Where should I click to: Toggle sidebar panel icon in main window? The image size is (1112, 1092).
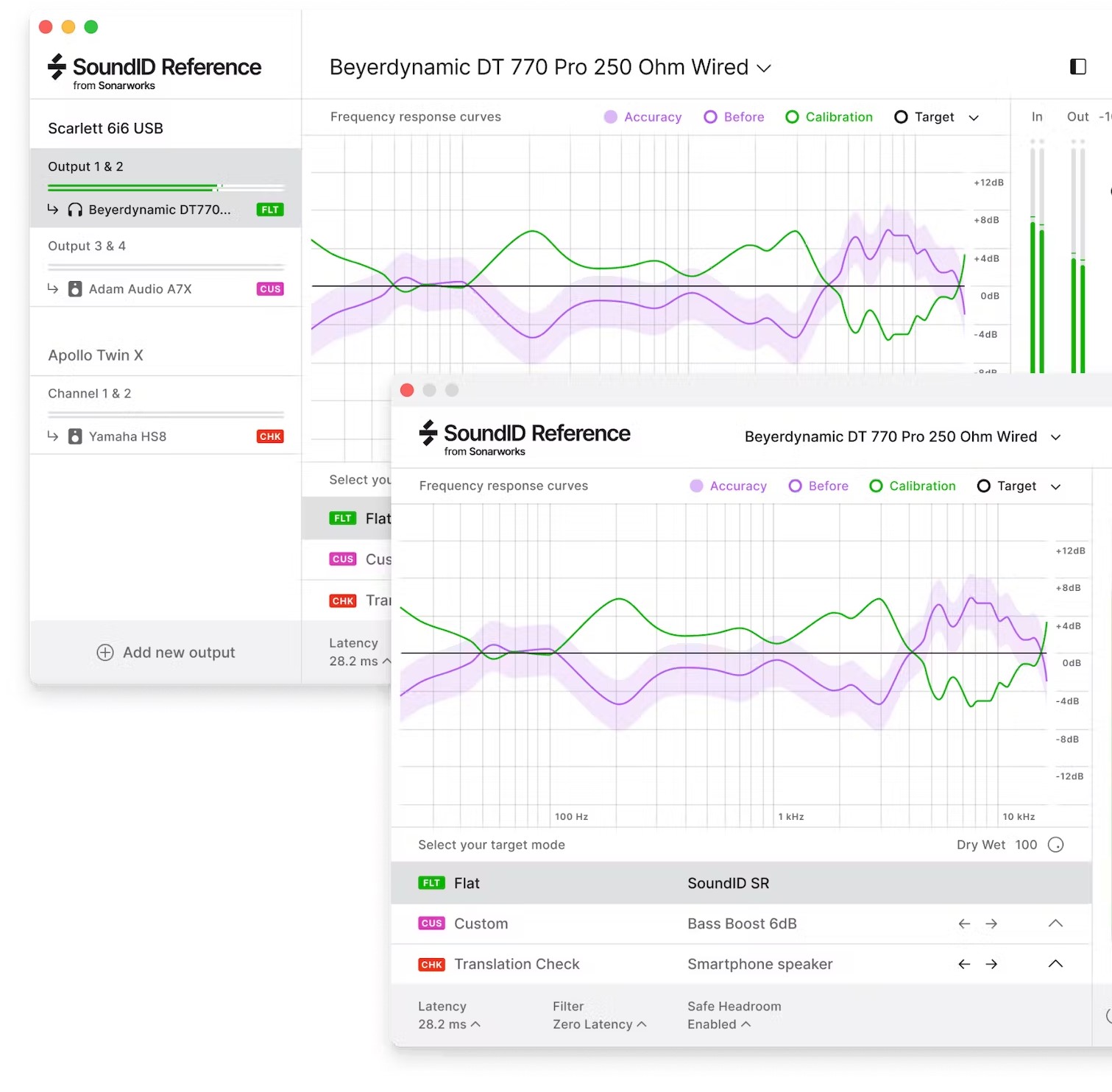pos(1077,67)
